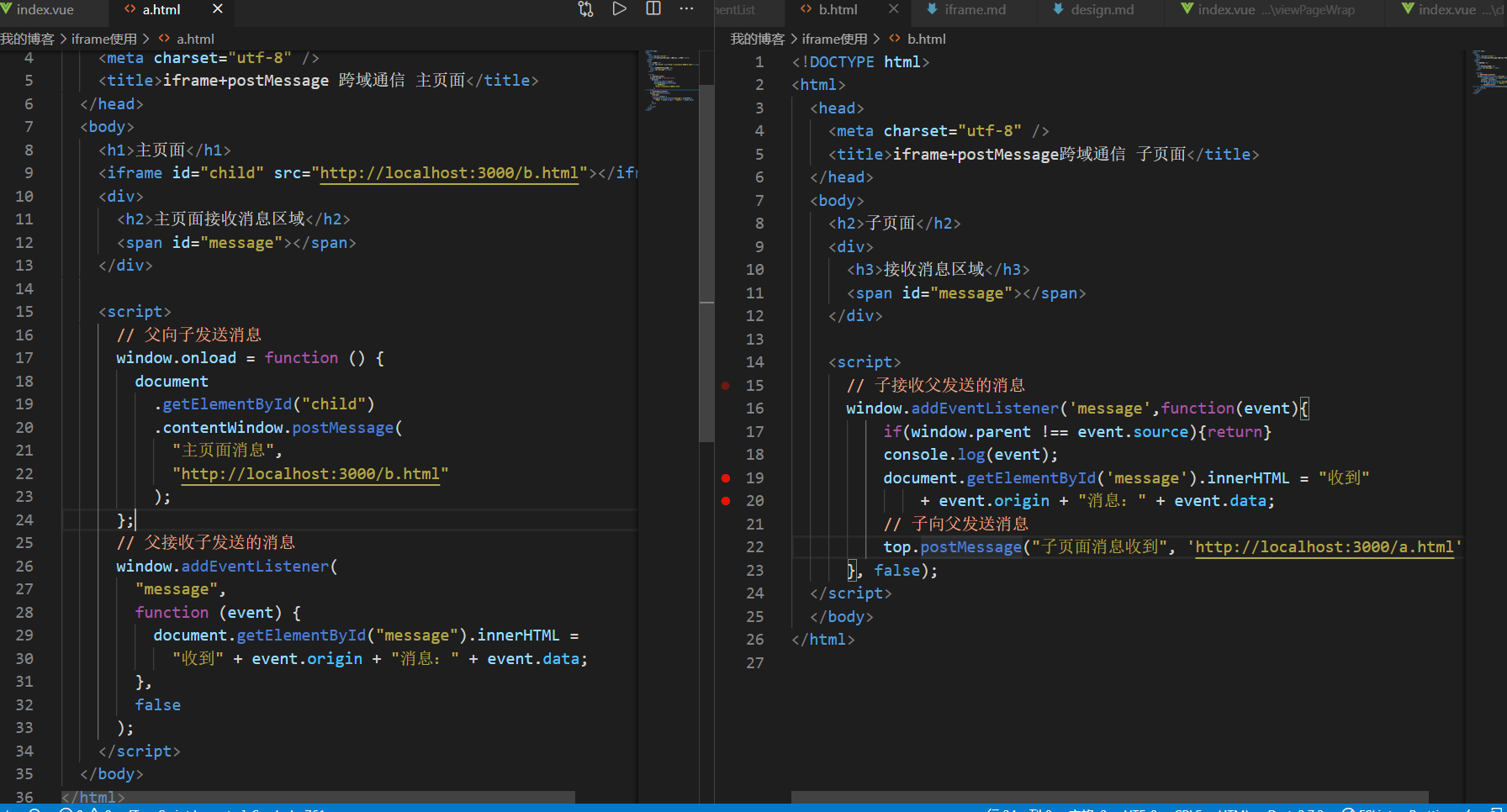Click the a.html minimap preview
The image size is (1507, 812).
coord(671,81)
